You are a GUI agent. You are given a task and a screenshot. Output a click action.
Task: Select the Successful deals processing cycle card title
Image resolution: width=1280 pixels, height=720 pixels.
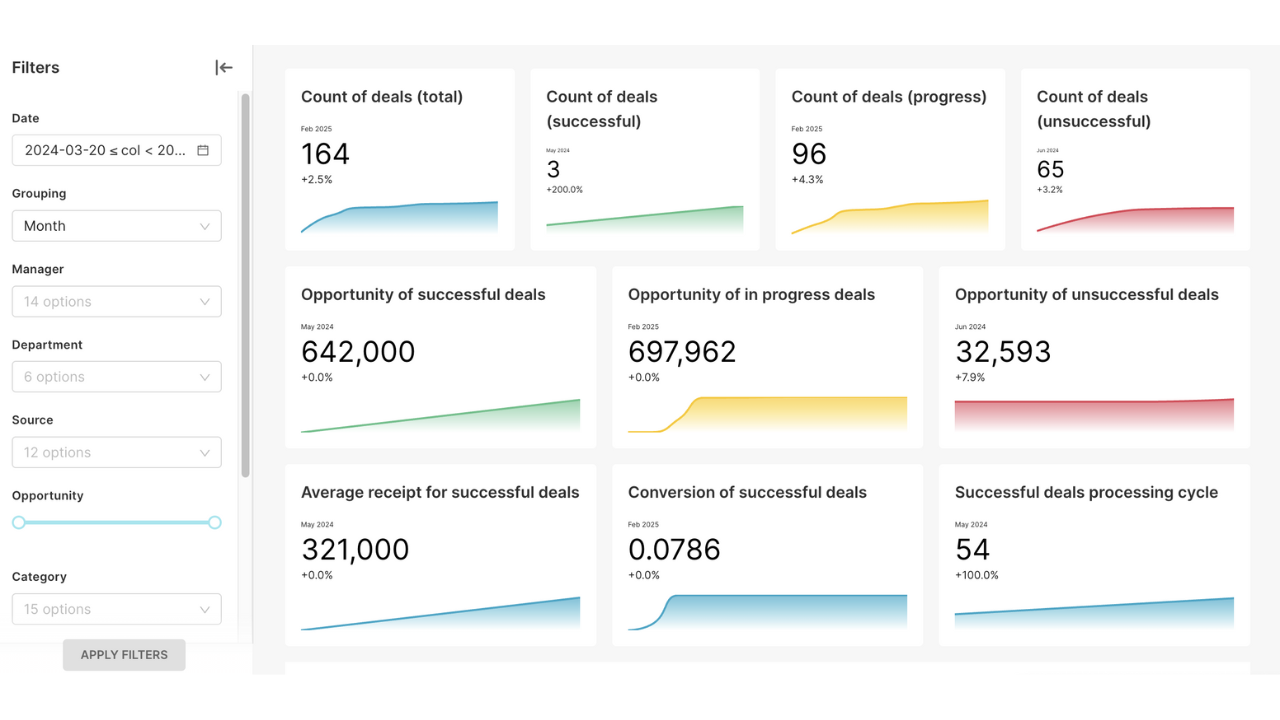[1086, 492]
